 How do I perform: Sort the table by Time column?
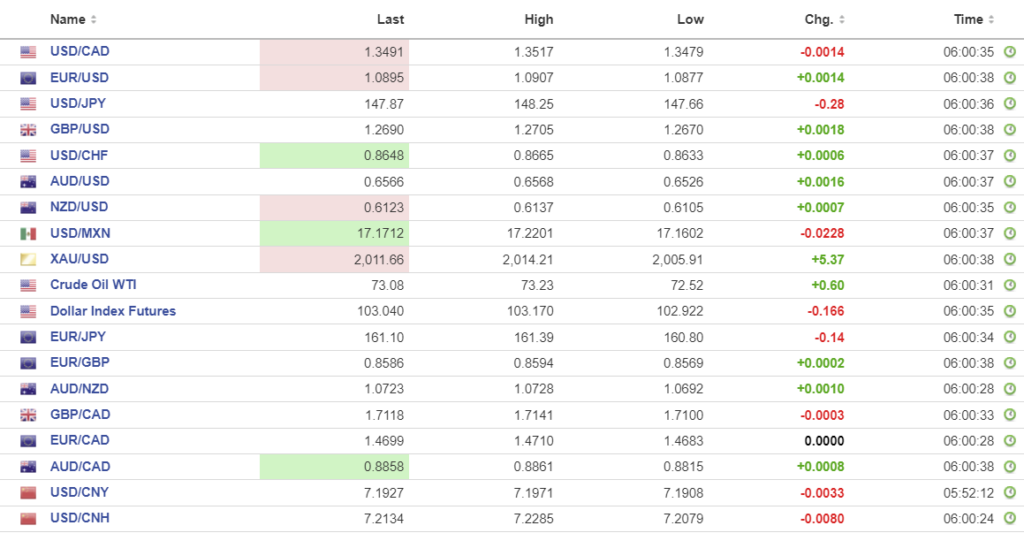[x=974, y=19]
